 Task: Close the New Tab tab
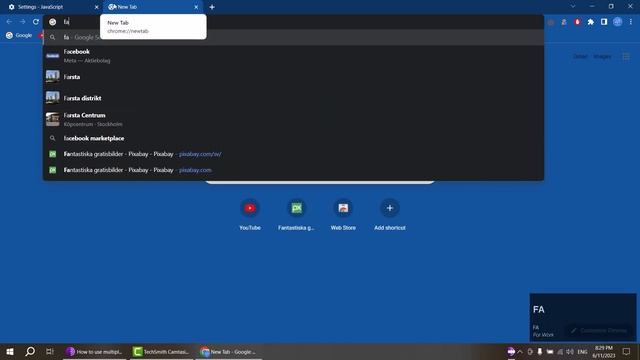[196, 7]
